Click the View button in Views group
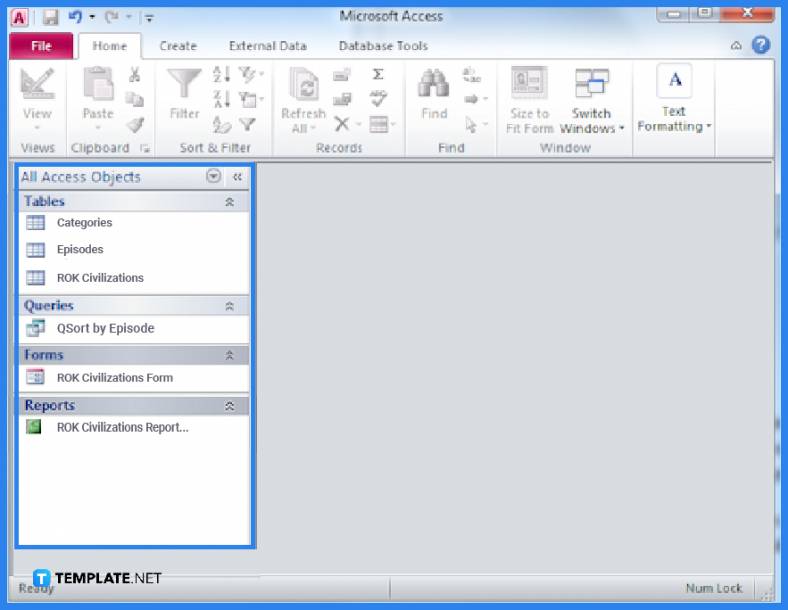Viewport: 788px width, 610px height. pos(37,100)
